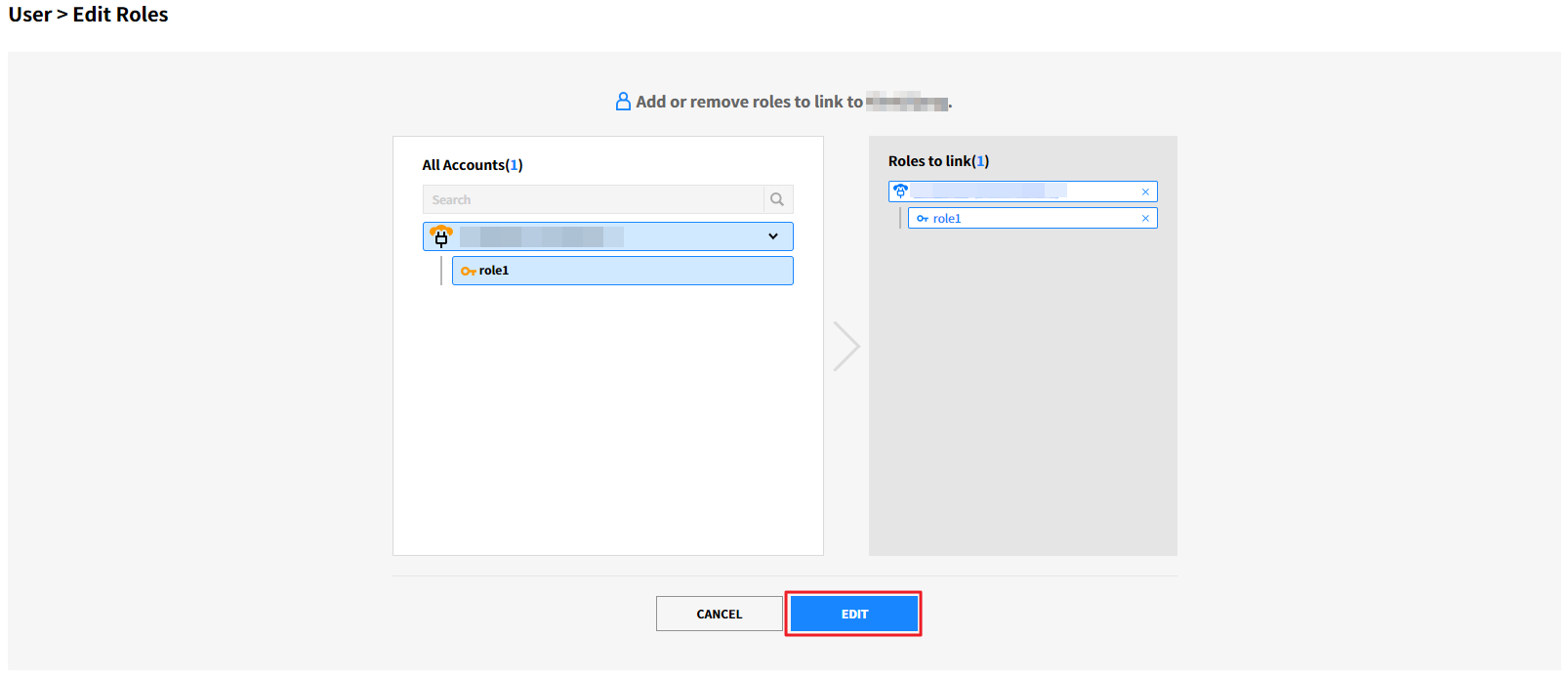Image resolution: width=1568 pixels, height=680 pixels.
Task: Remove linked account with its X icon
Action: (x=1145, y=191)
